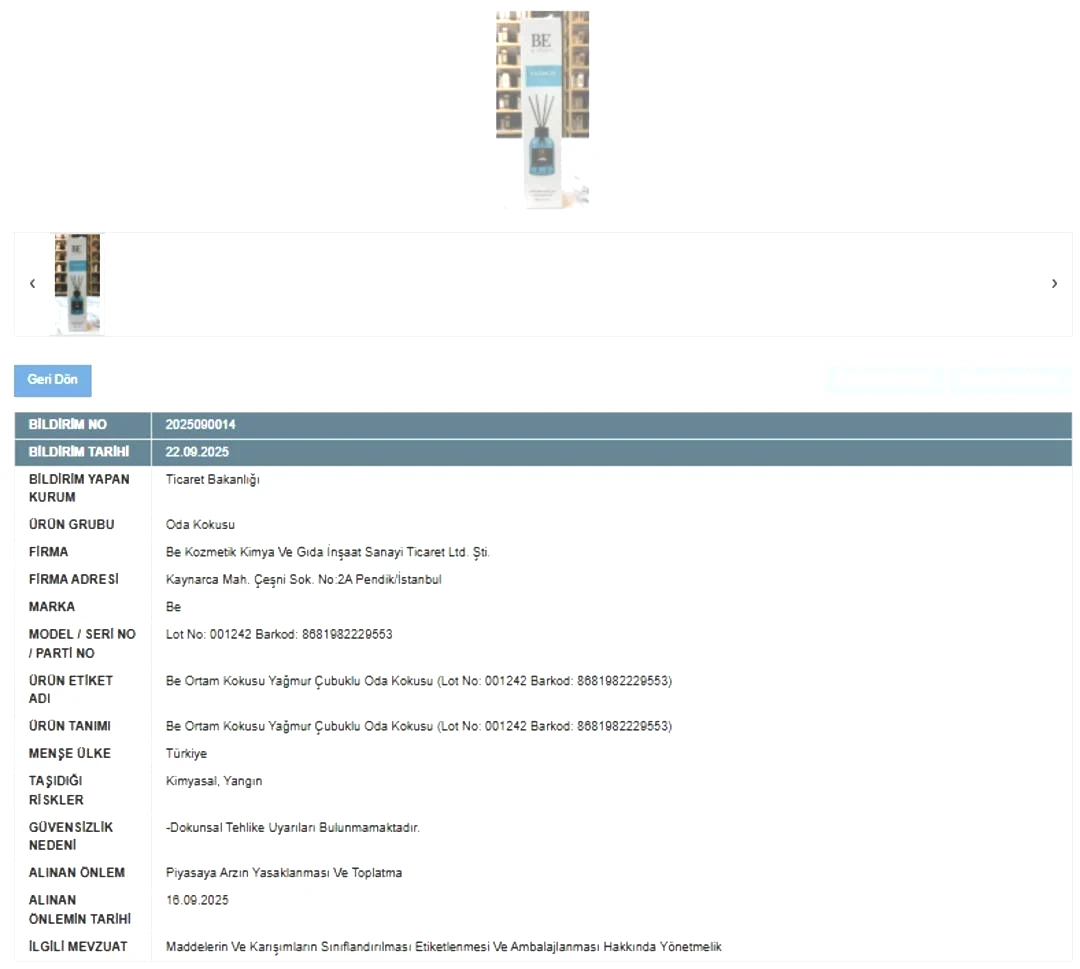Click the BİLDİRİM TARİHİ label

tap(79, 452)
